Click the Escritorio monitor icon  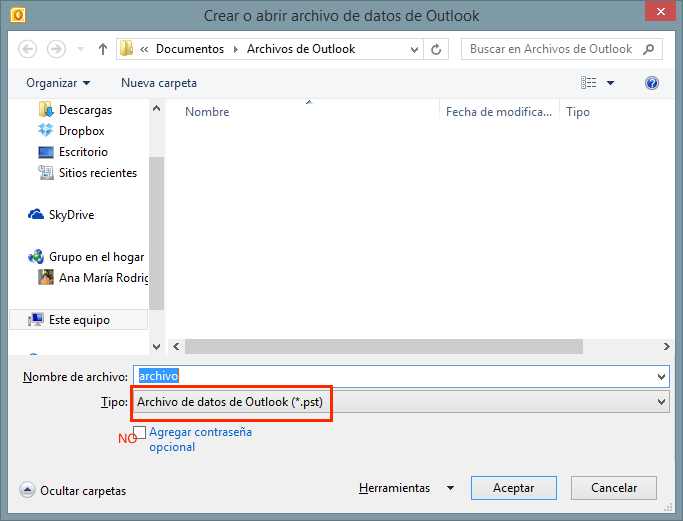pyautogui.click(x=46, y=152)
